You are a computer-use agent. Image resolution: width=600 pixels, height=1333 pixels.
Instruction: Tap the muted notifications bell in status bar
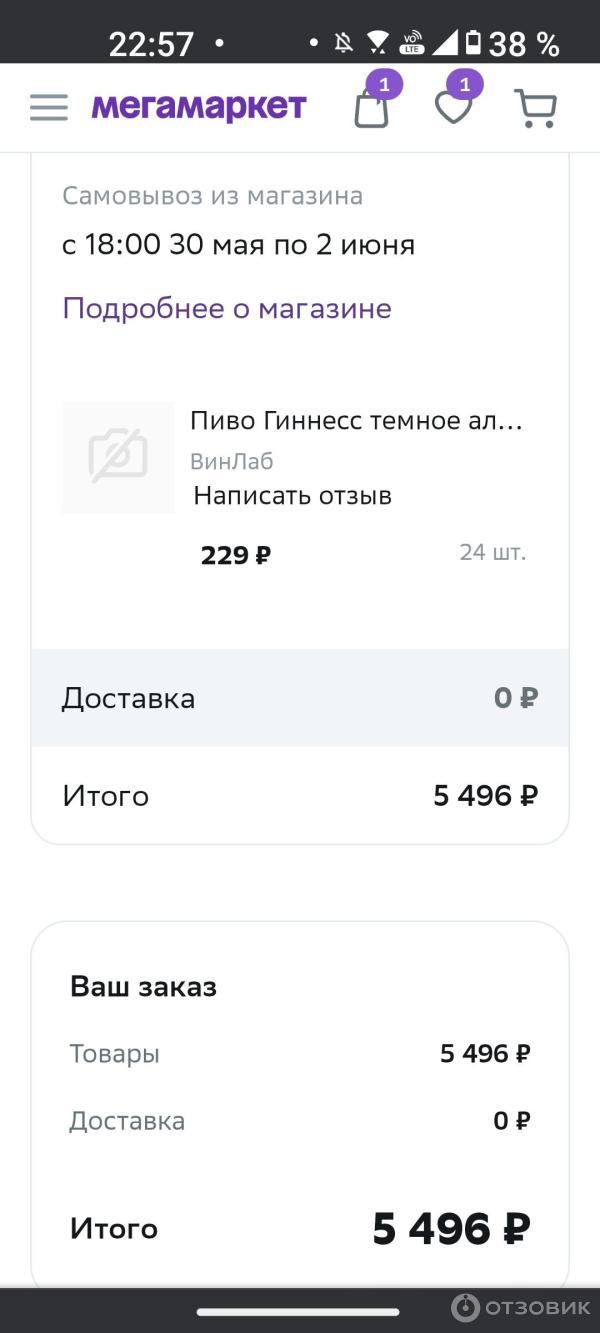(x=345, y=43)
